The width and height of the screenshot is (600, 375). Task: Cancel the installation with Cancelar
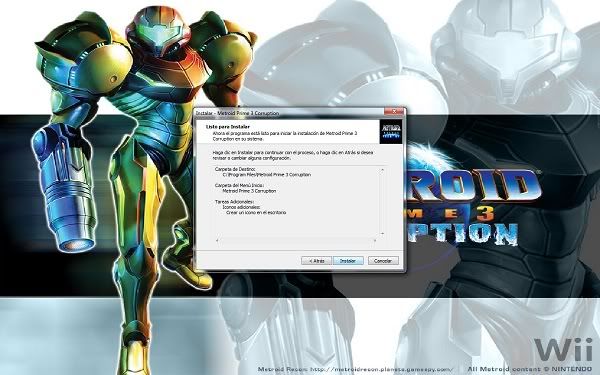[x=383, y=261]
